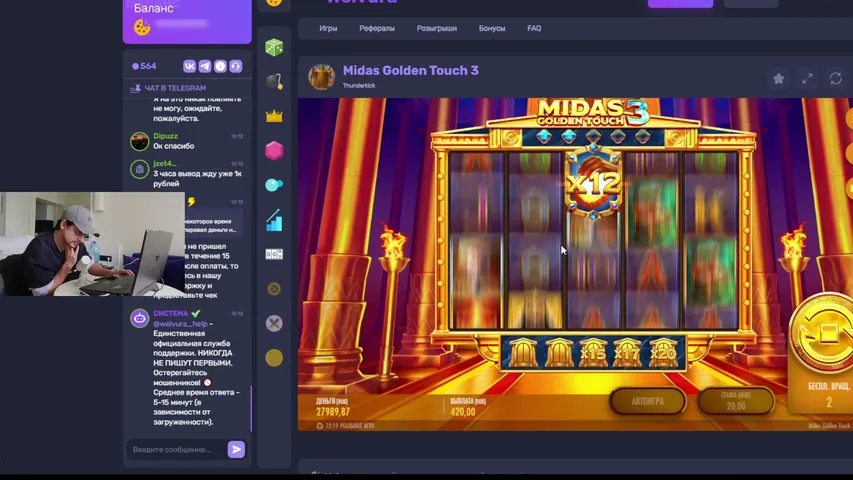Screen dimensions: 853x480
Task: Expand the game to fullscreen
Action: tap(807, 79)
